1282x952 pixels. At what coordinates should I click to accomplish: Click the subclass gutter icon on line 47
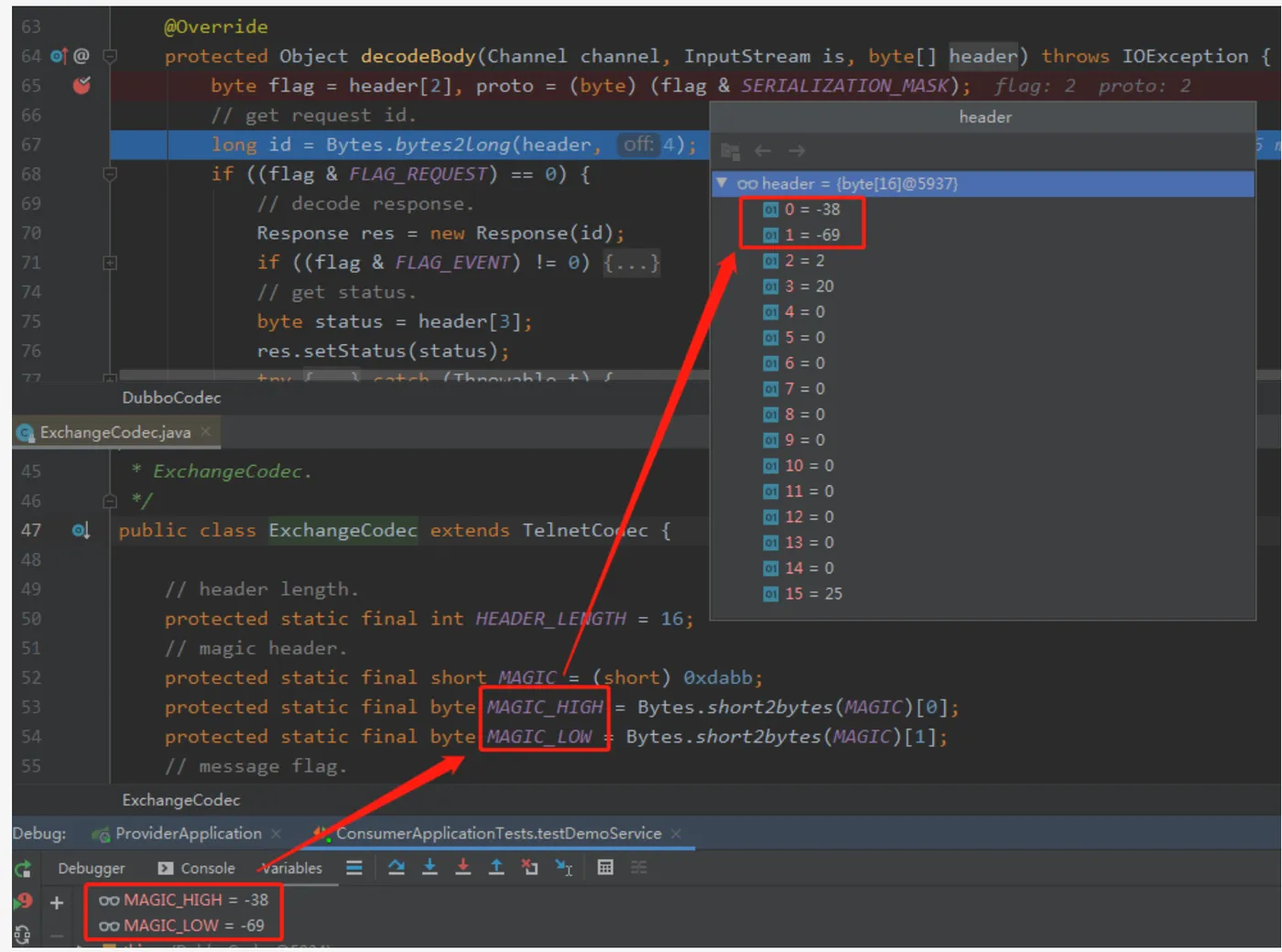(x=81, y=530)
